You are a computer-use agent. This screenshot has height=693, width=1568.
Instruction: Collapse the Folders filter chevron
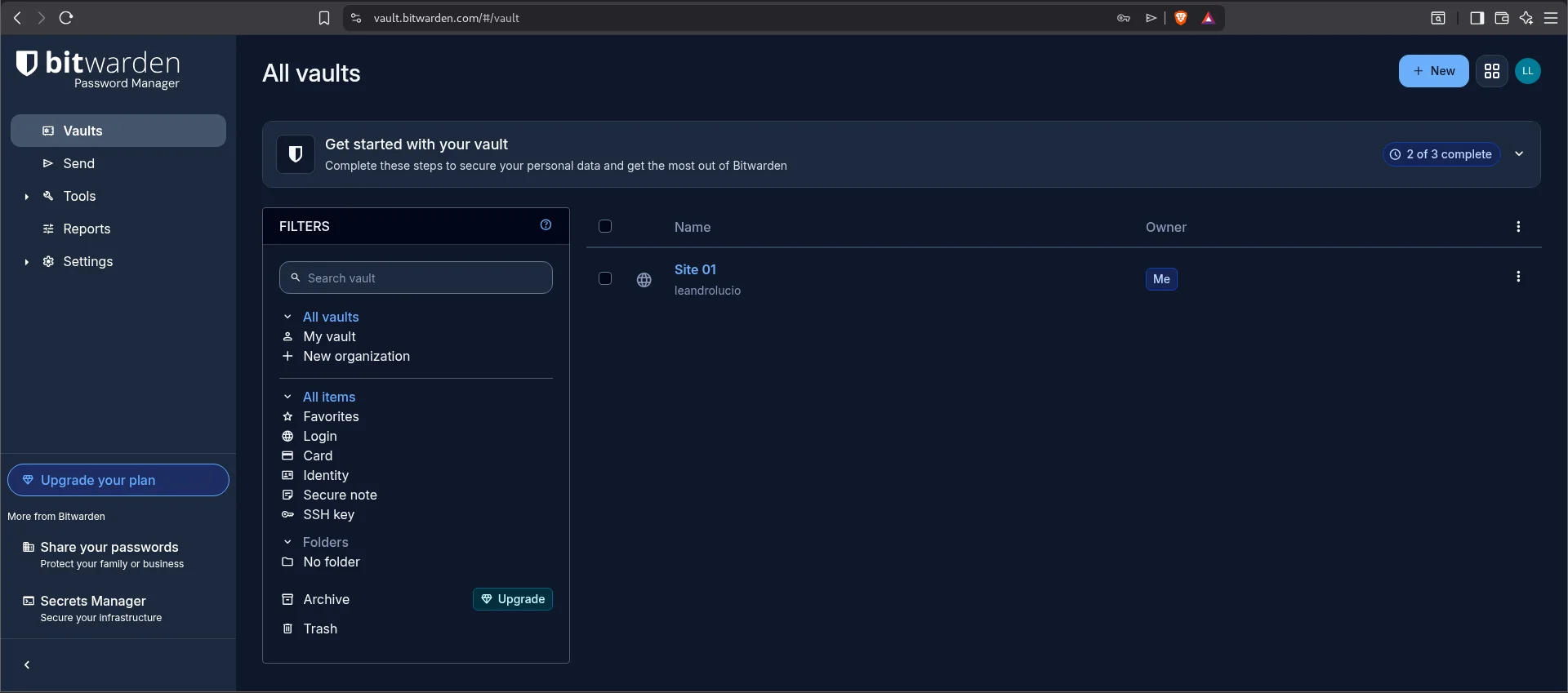(287, 542)
